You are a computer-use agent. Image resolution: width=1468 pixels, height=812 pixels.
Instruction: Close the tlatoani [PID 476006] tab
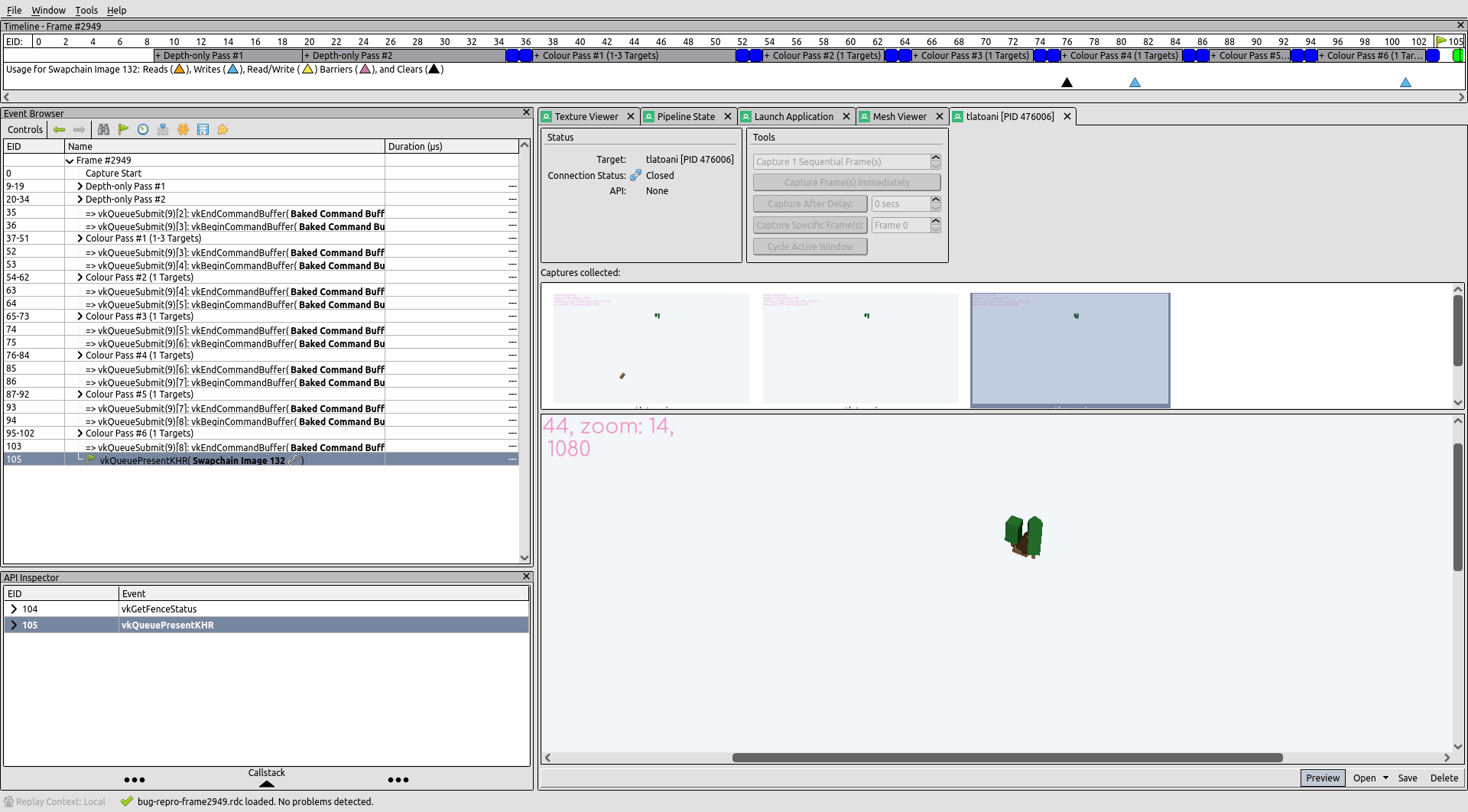[x=1067, y=117]
